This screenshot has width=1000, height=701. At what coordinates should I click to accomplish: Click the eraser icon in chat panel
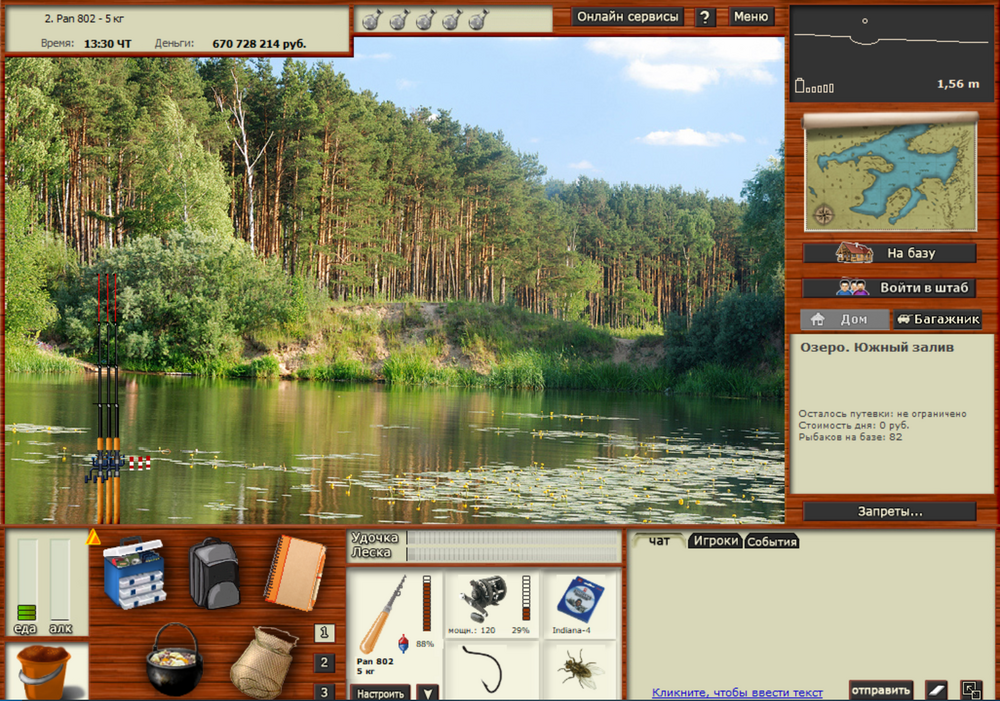pyautogui.click(x=936, y=690)
